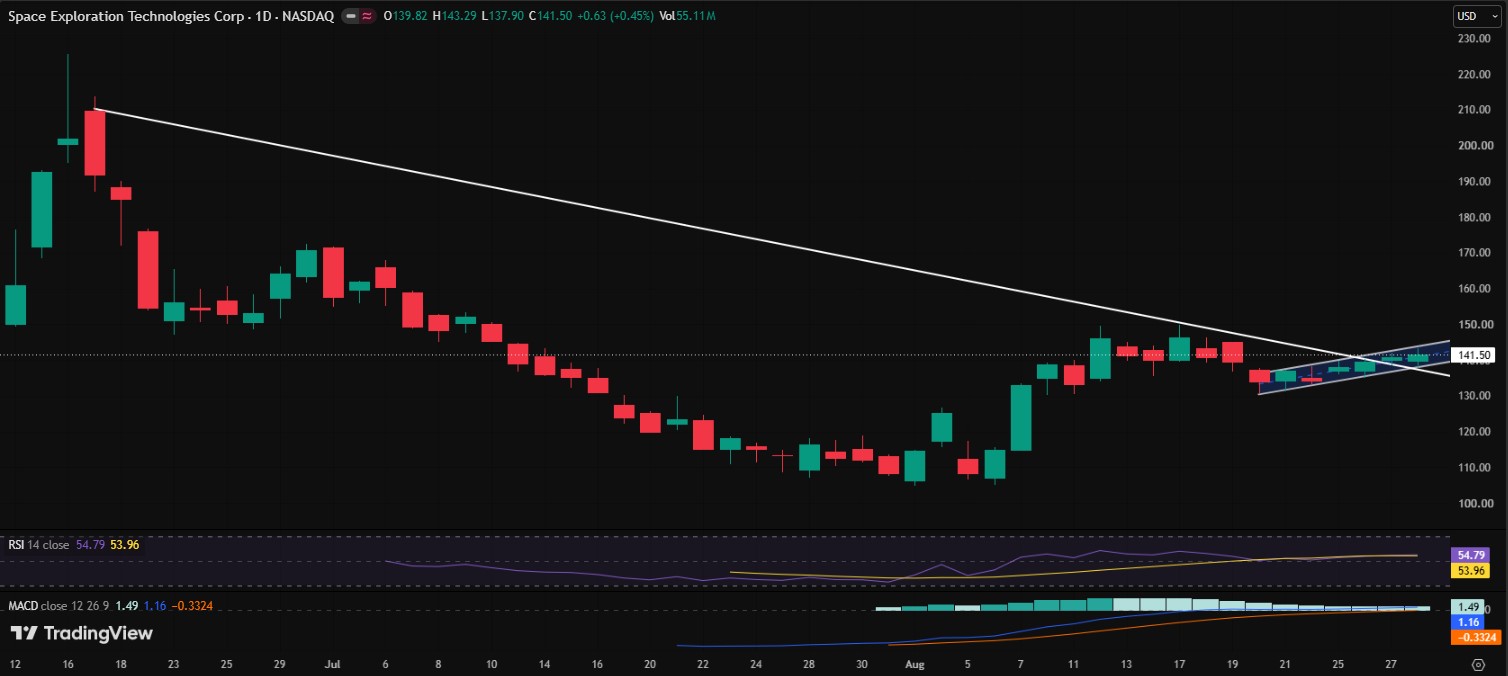Click the Vol 55.11M volume readout

point(687,17)
